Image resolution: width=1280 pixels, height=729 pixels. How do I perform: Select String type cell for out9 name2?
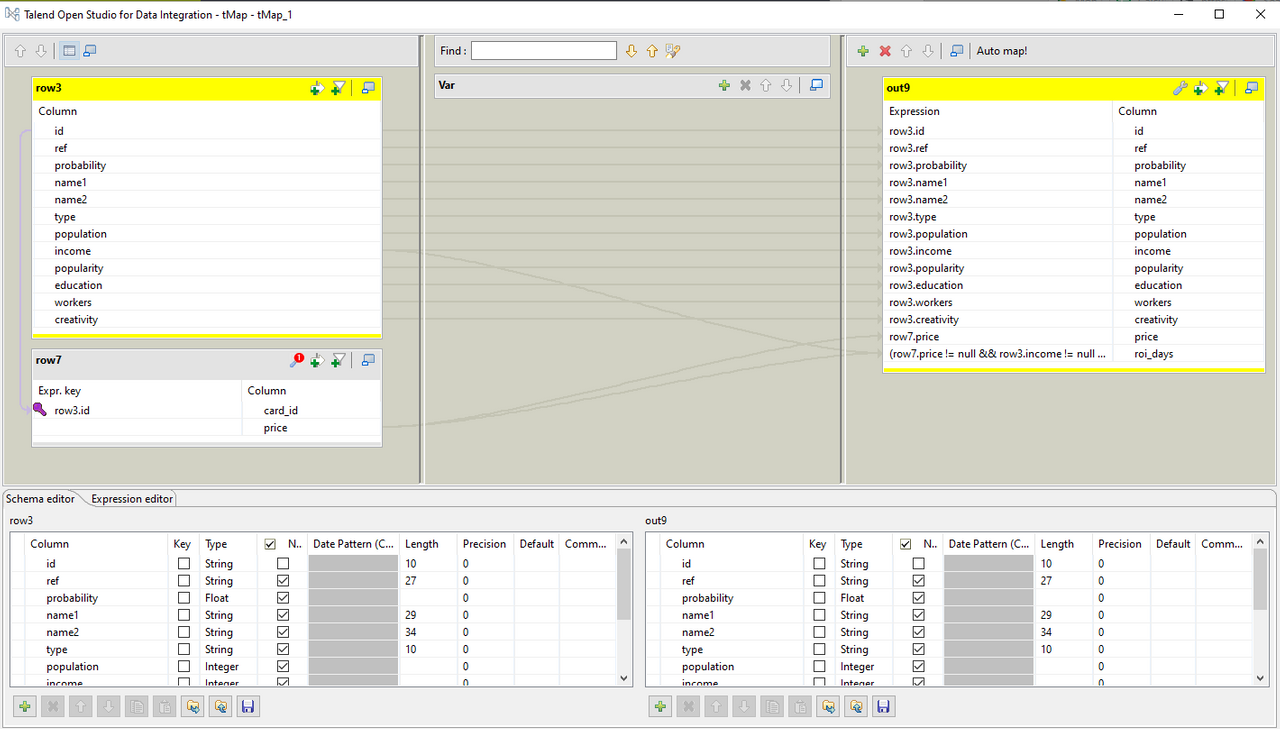coord(865,632)
